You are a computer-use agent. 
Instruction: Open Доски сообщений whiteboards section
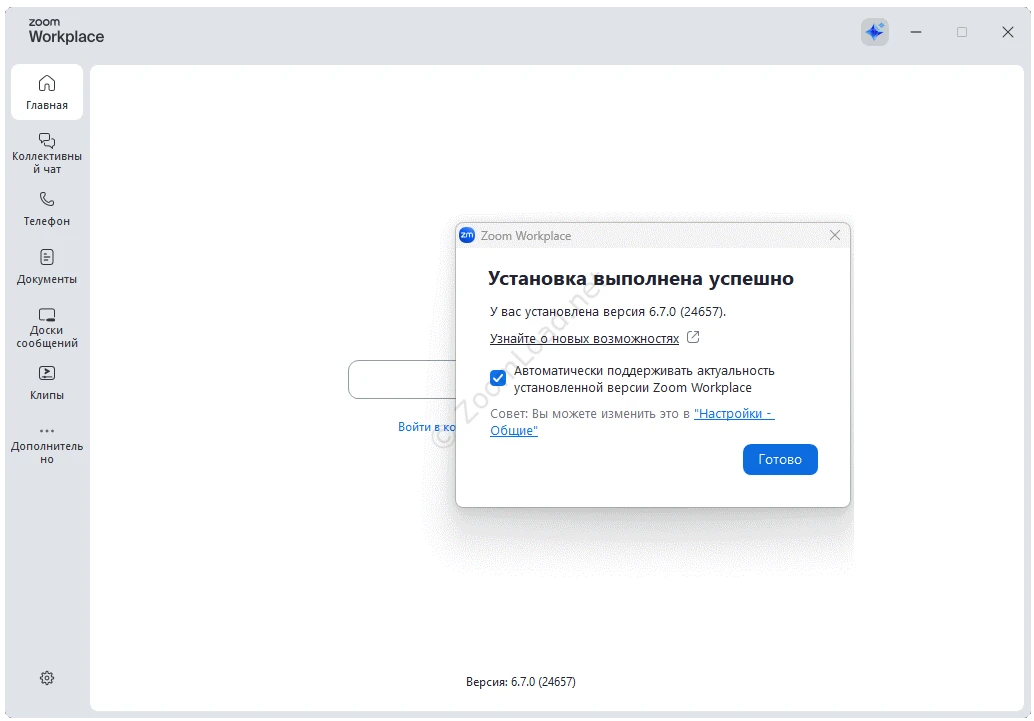click(x=47, y=326)
